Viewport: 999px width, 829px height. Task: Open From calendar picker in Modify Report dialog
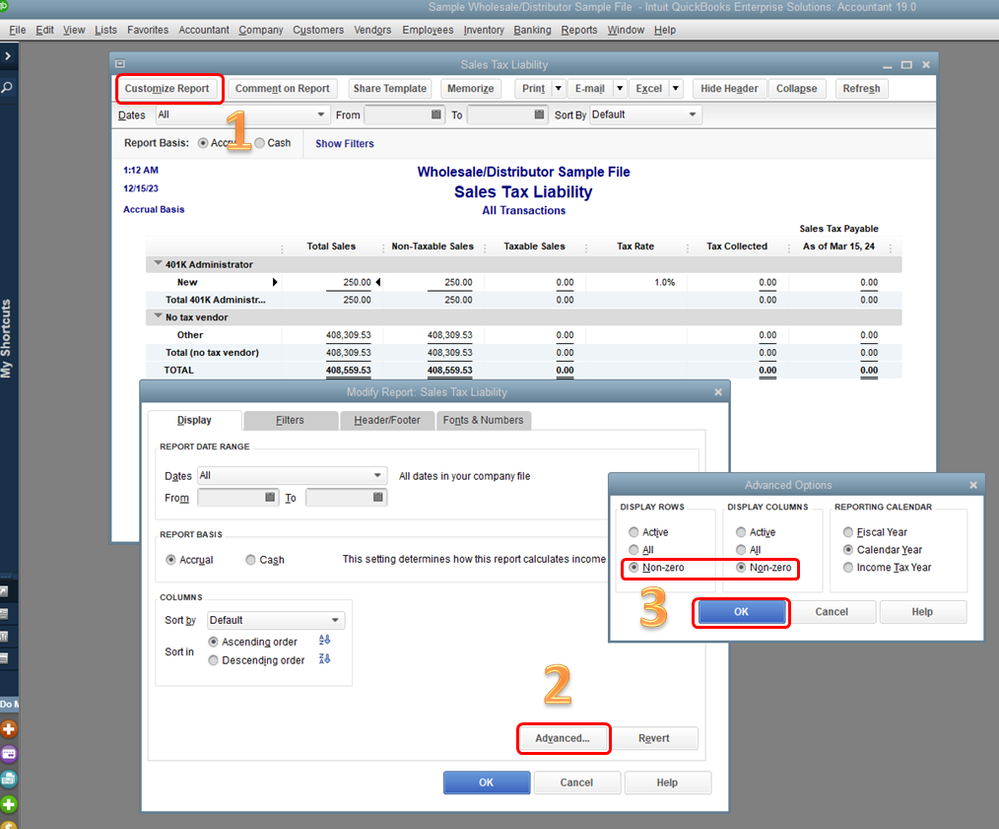coord(270,497)
